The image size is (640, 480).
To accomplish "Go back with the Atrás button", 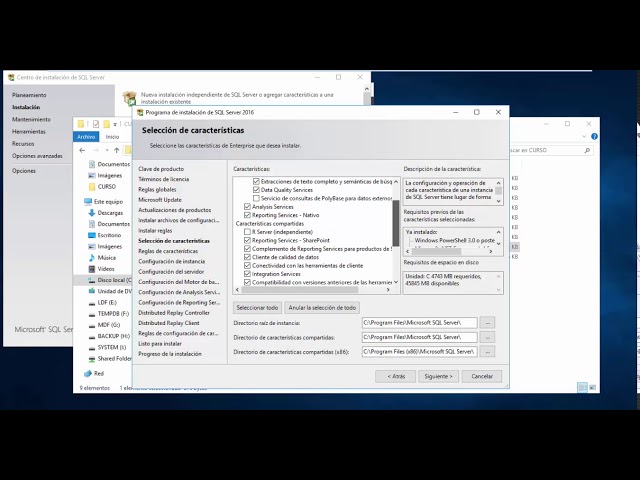I will [x=396, y=376].
